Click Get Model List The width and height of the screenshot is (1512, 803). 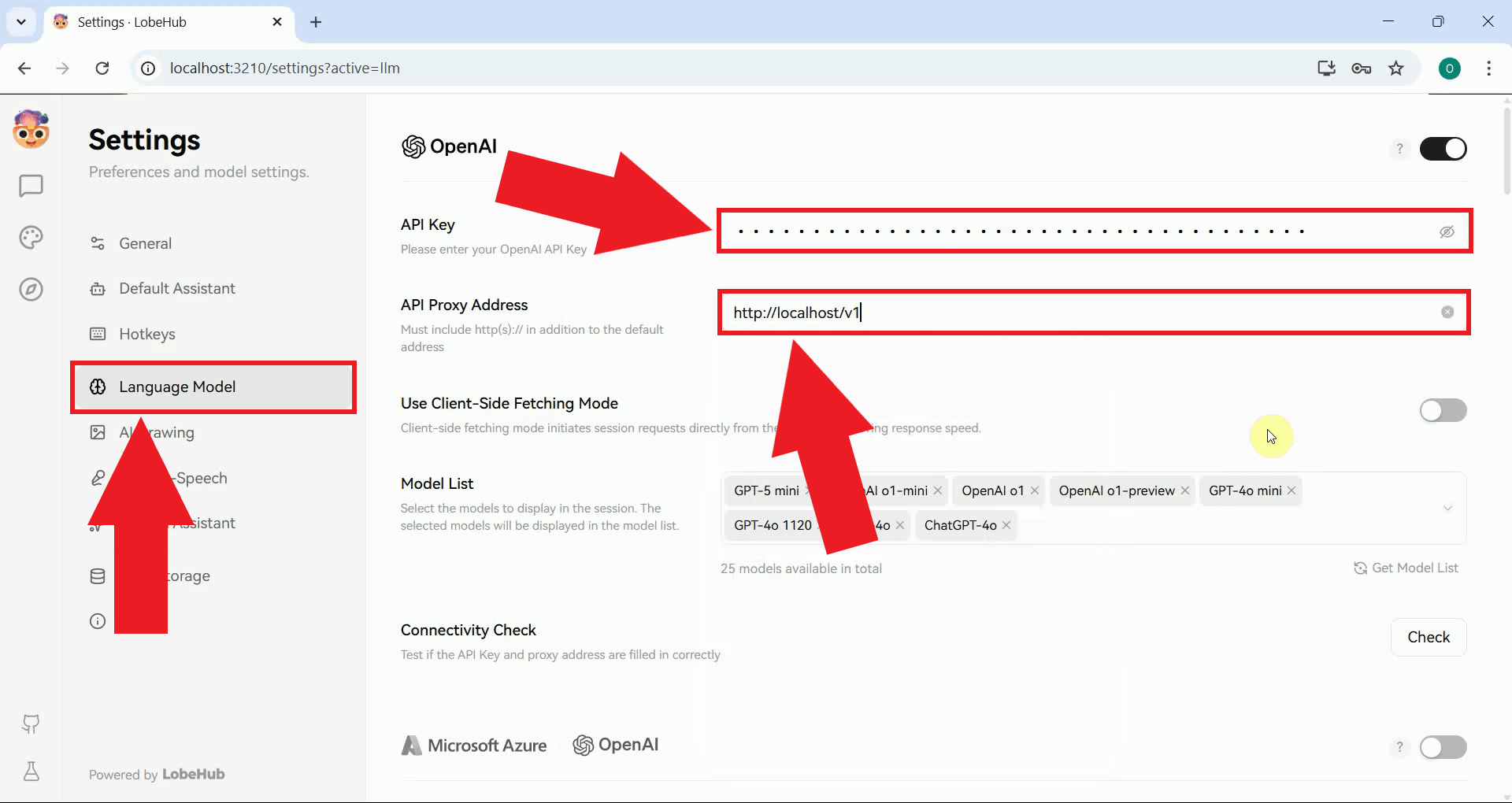coord(1406,568)
